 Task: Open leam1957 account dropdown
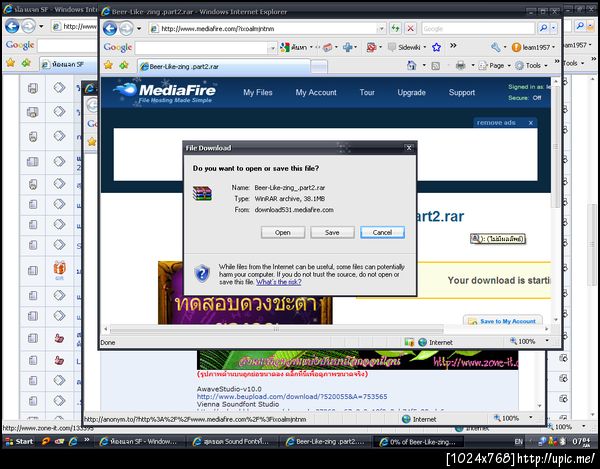[x=533, y=47]
